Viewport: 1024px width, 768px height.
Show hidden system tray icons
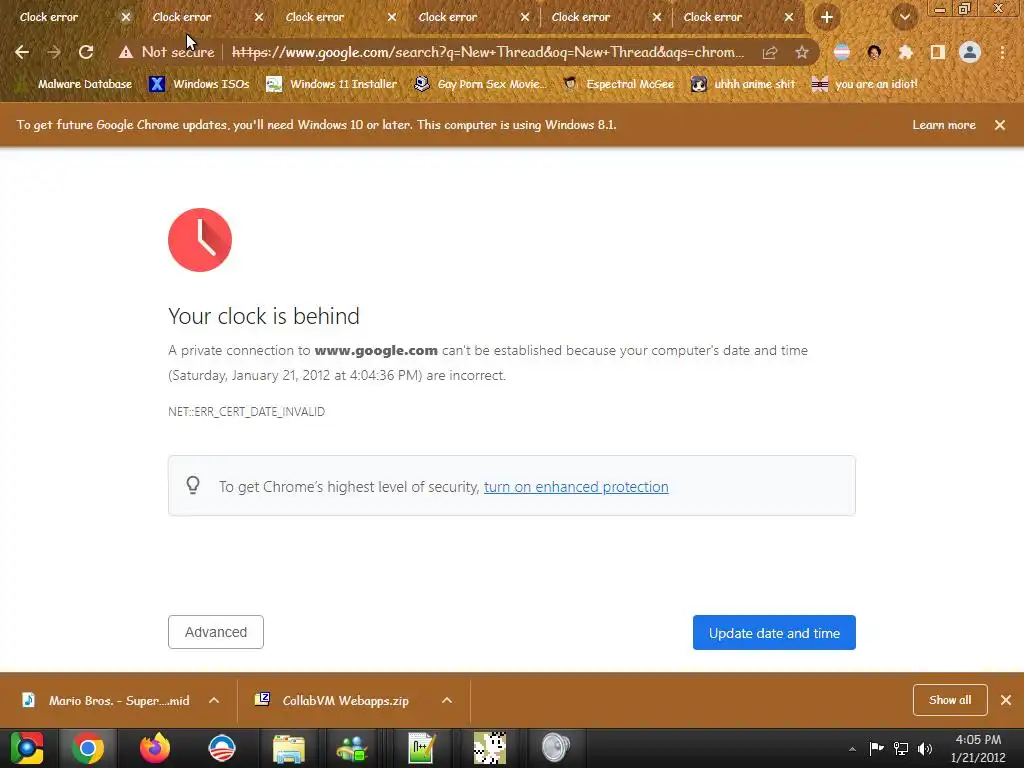852,749
